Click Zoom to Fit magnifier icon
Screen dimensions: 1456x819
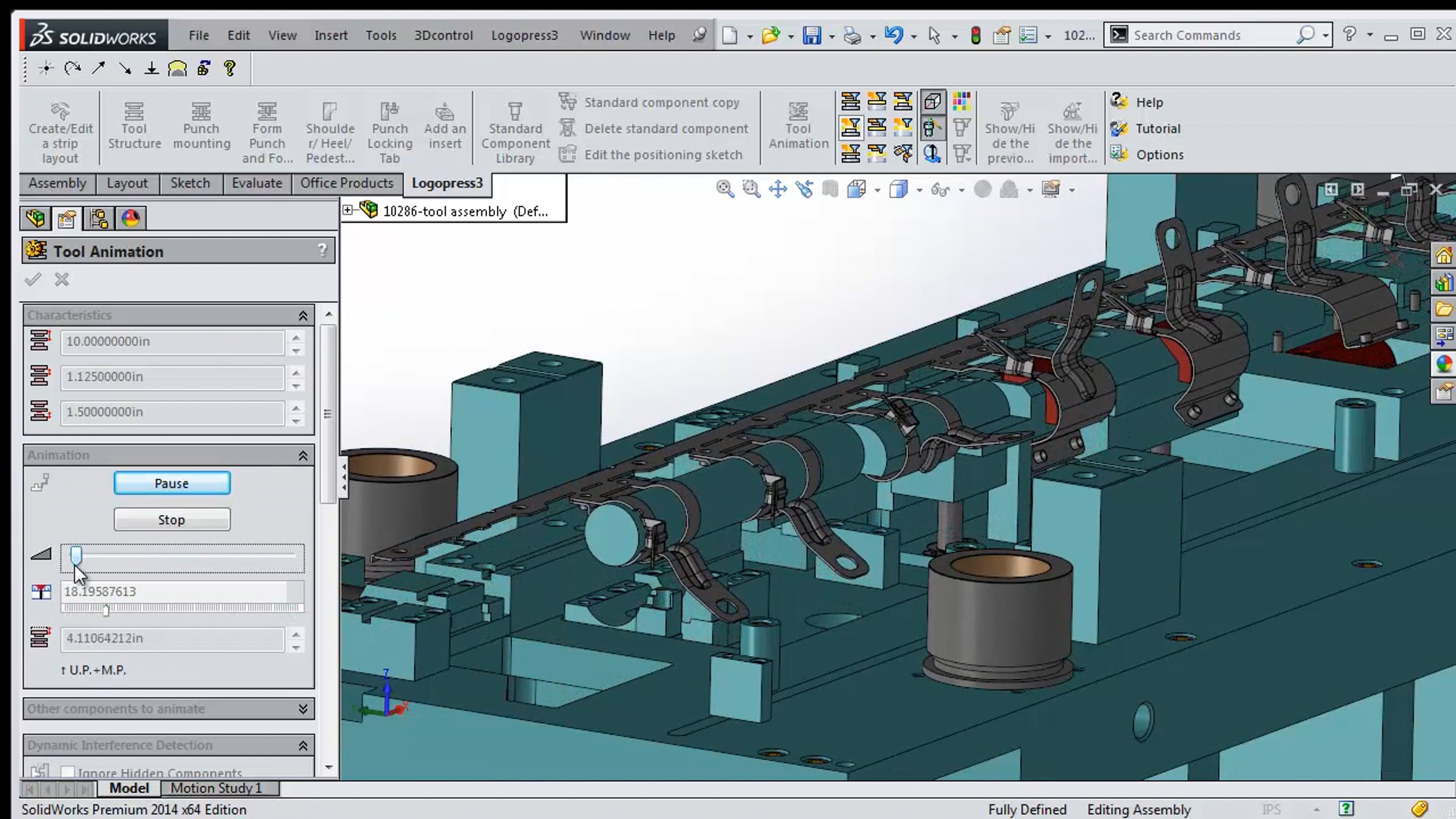725,189
